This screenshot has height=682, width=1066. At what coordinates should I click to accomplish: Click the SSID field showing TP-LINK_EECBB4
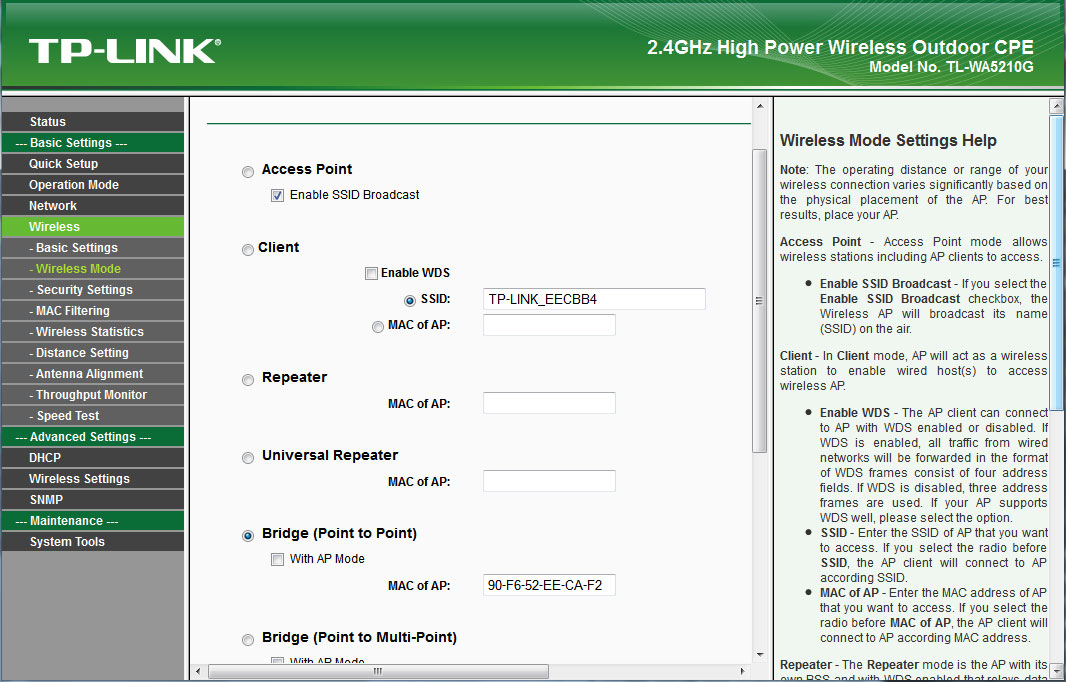click(594, 298)
